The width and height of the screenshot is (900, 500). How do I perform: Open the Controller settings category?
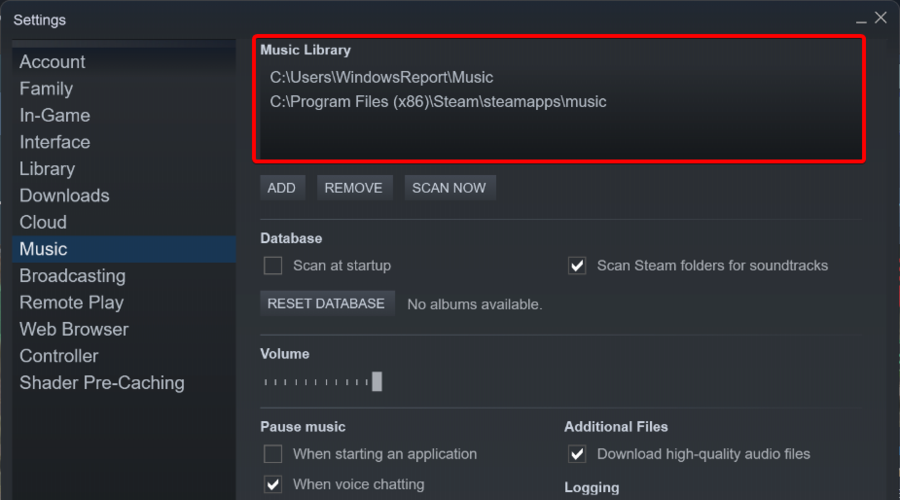tap(59, 356)
